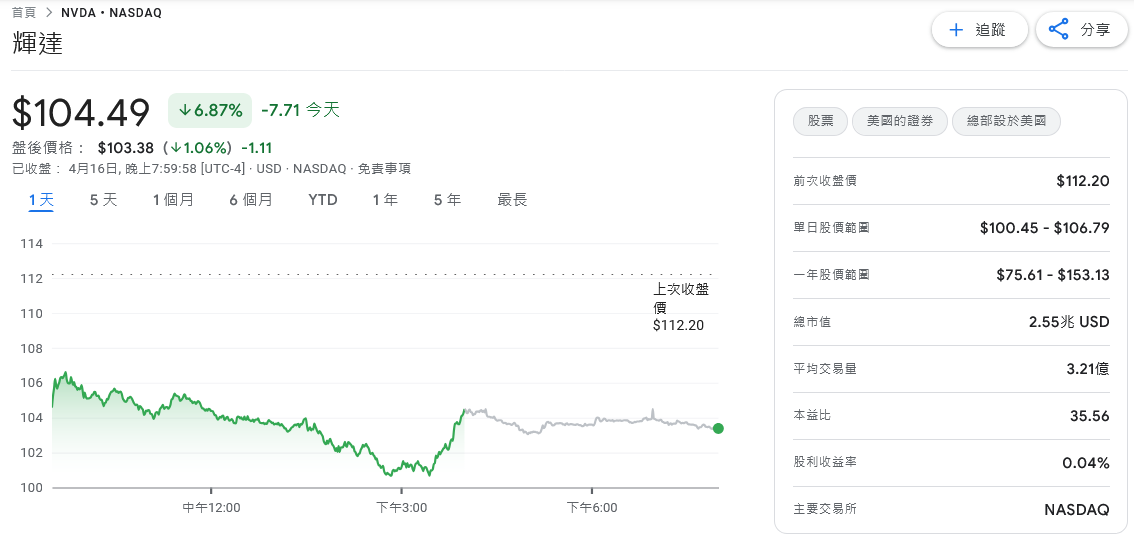Click the 35.56 P/E ratio value
This screenshot has height=535, width=1134.
pyautogui.click(x=1090, y=416)
